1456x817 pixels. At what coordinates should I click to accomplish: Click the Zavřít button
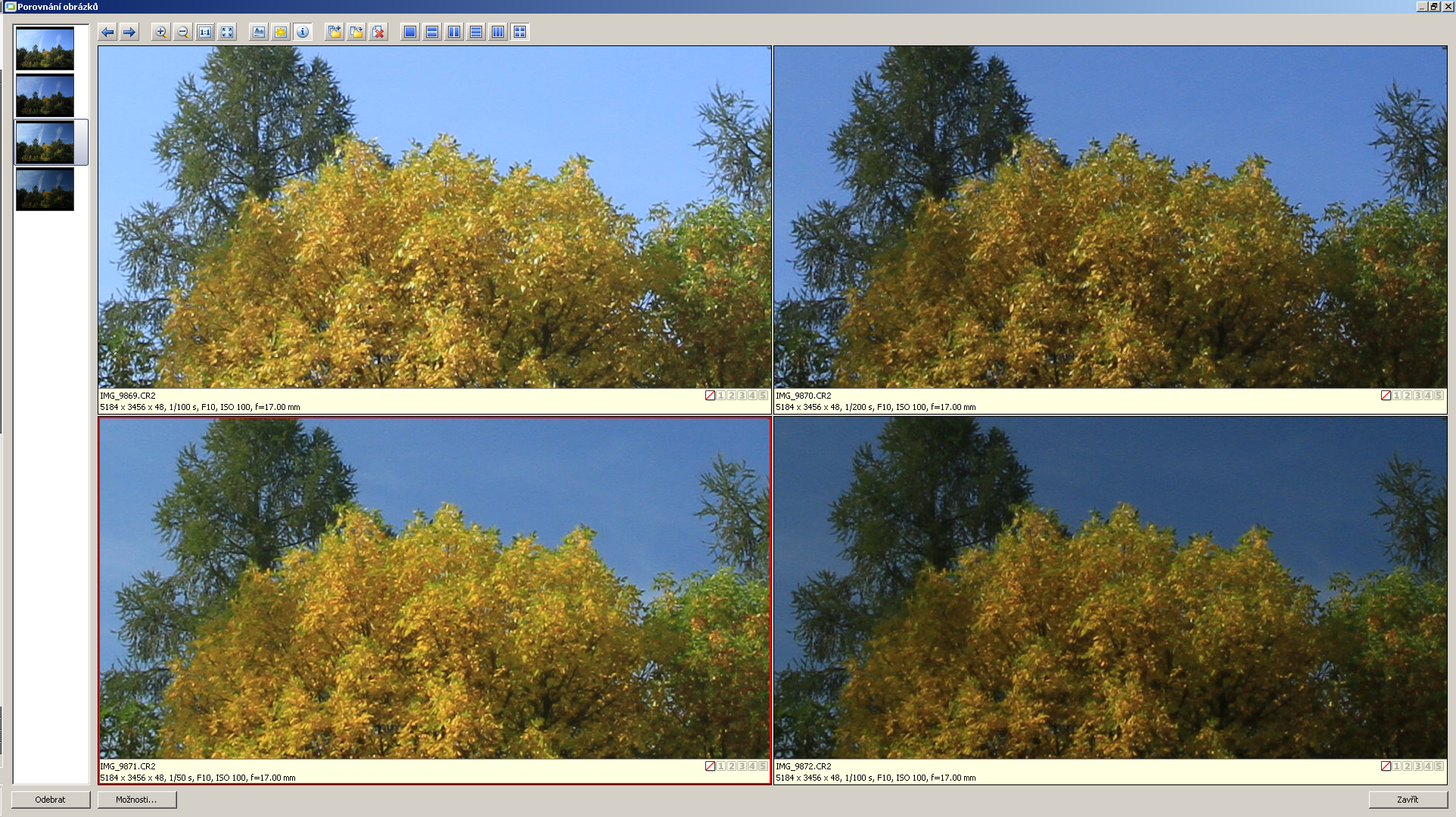pos(1408,800)
